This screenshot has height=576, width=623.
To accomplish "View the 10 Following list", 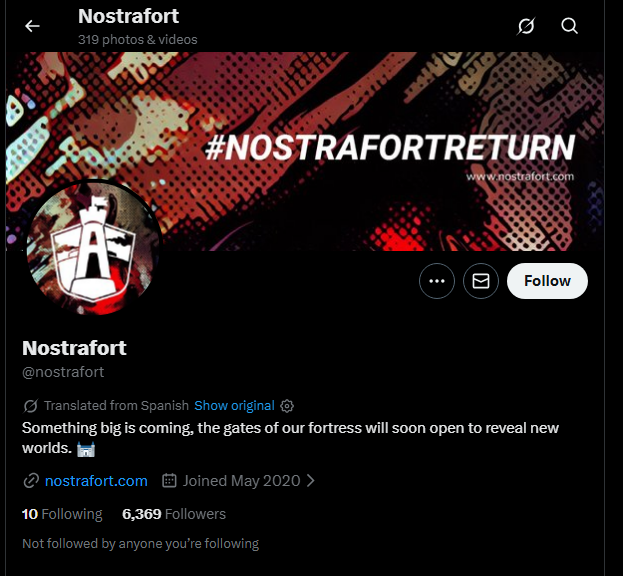I will [x=62, y=514].
